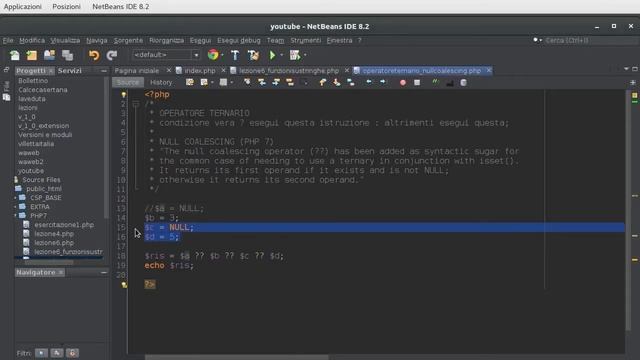This screenshot has width=640, height=360.
Task: Click the Last Edit icon next to History
Action: 190,82
